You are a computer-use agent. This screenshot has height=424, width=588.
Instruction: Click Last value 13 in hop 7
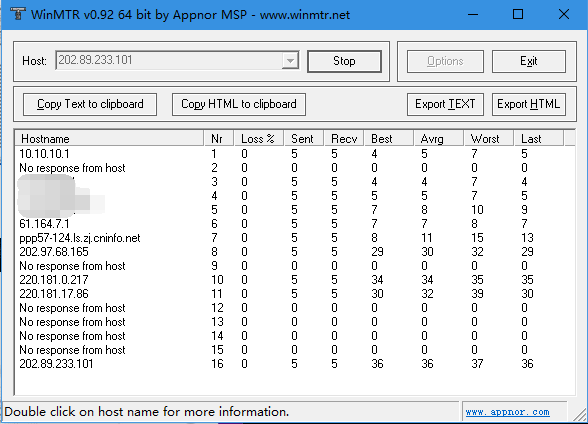pyautogui.click(x=527, y=238)
